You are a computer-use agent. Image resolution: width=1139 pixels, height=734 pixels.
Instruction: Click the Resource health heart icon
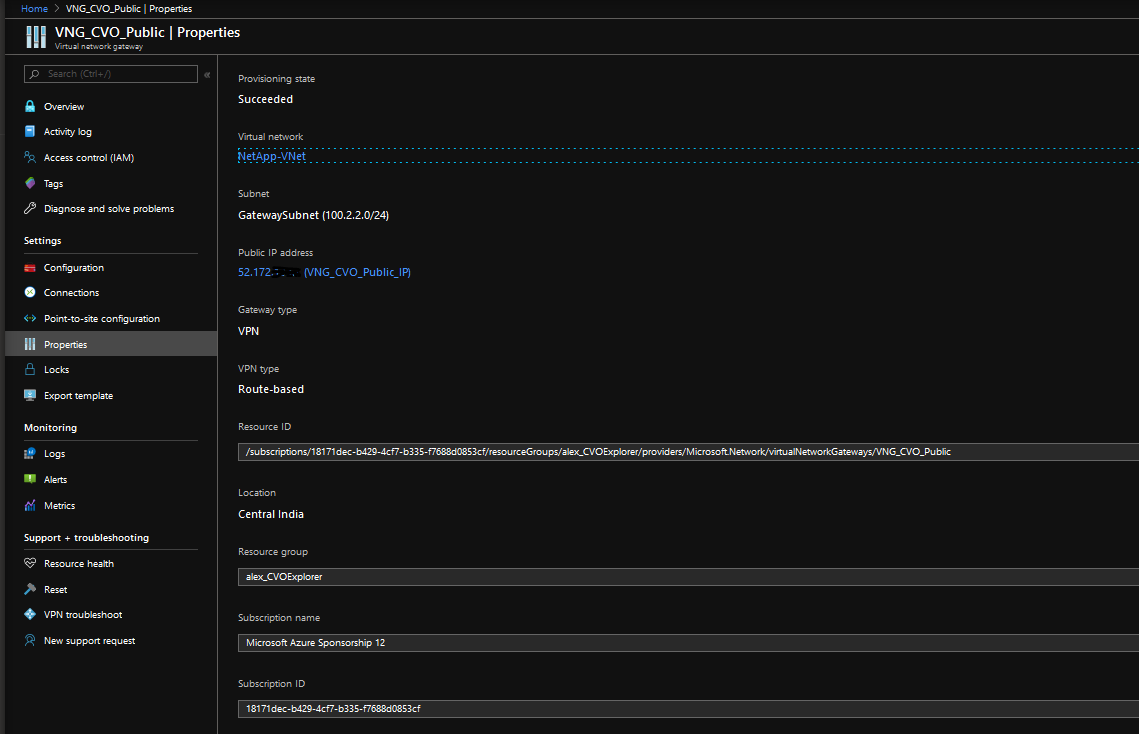point(30,563)
